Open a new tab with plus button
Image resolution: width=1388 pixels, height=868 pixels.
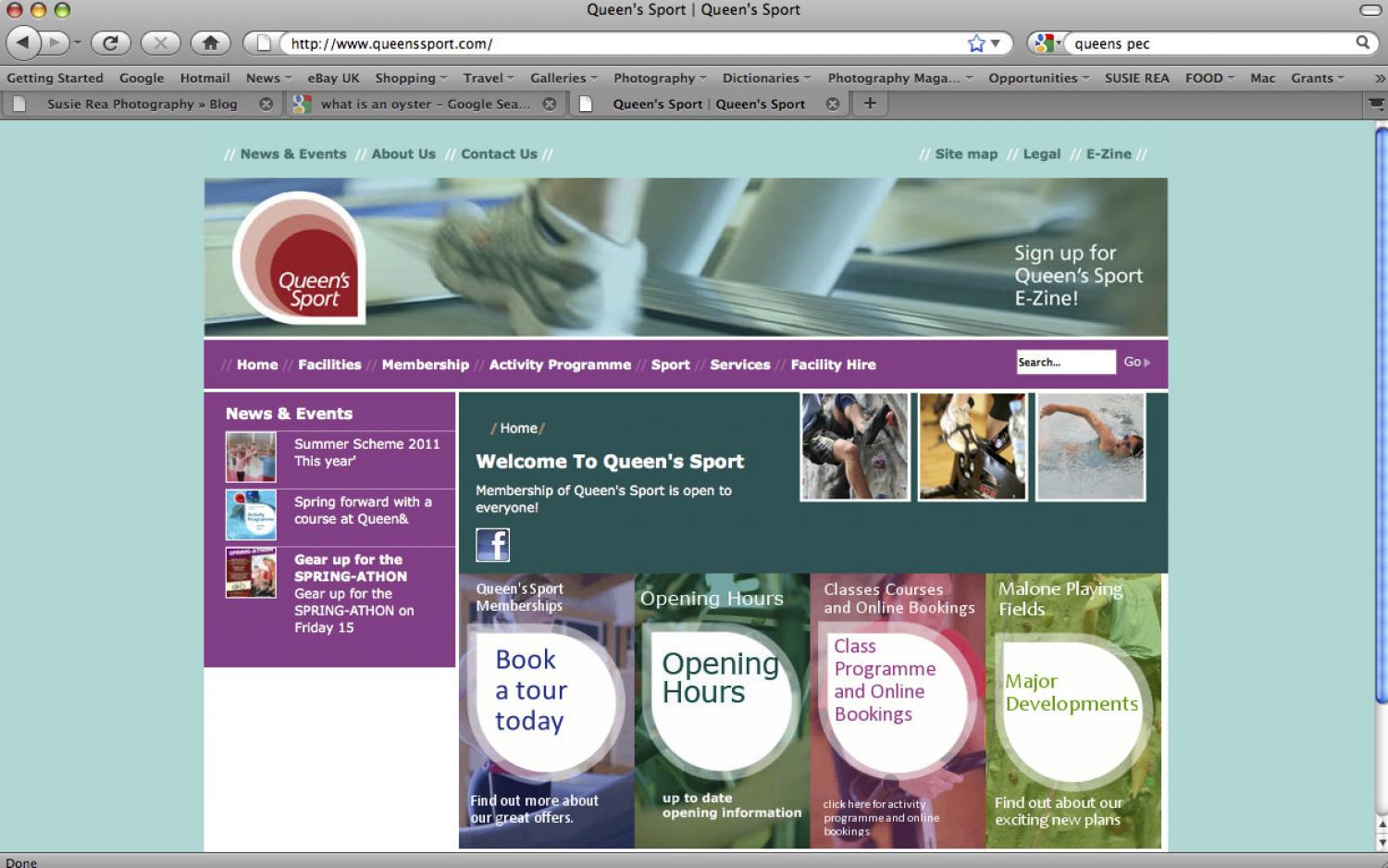coord(870,104)
